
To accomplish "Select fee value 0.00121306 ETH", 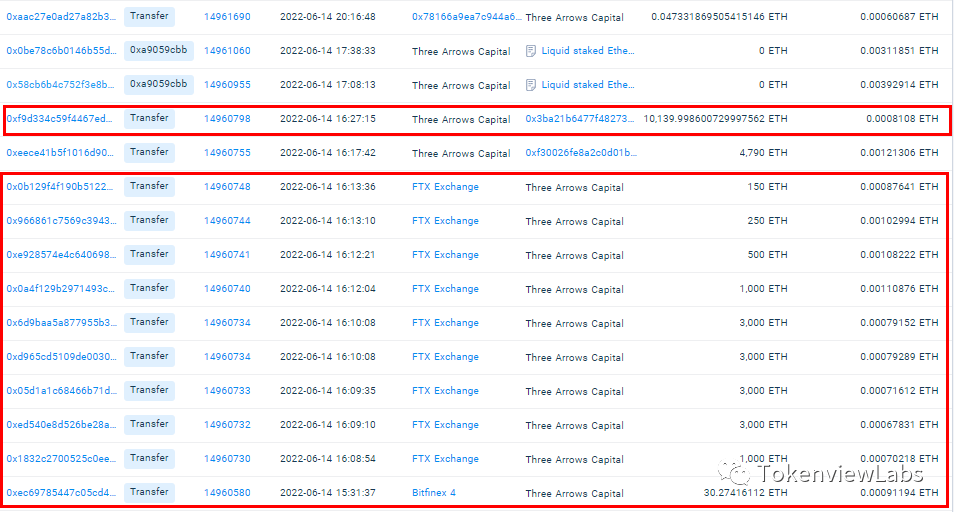I will (x=899, y=153).
